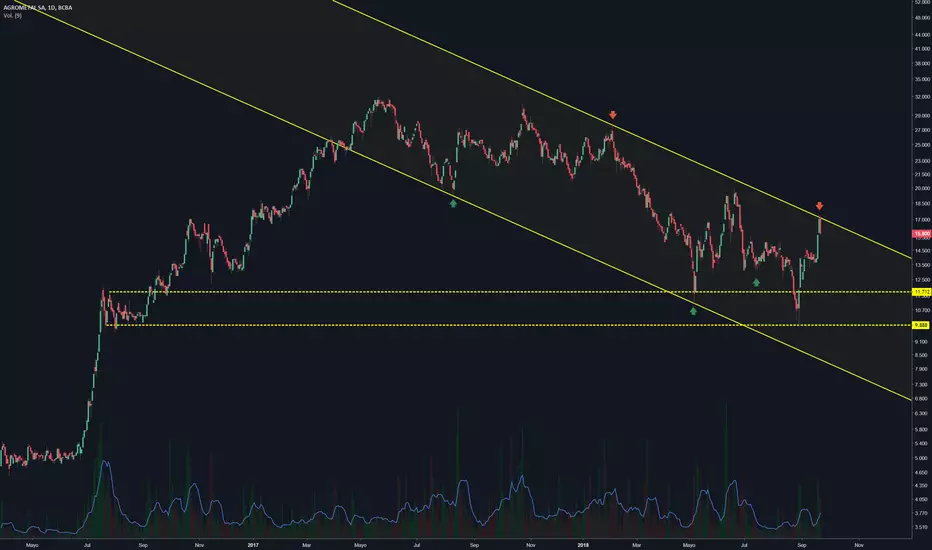Click the green up arrow between Jul and Sep 2017
932x550 pixels.
click(x=454, y=203)
